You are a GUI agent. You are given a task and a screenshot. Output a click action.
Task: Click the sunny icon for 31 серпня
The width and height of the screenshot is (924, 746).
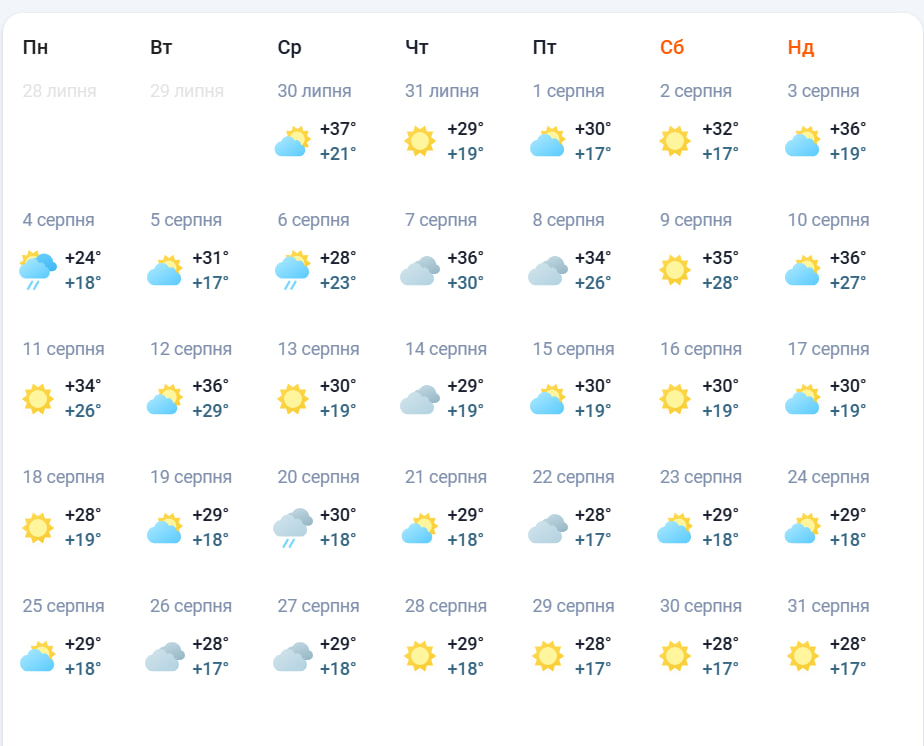tap(803, 656)
